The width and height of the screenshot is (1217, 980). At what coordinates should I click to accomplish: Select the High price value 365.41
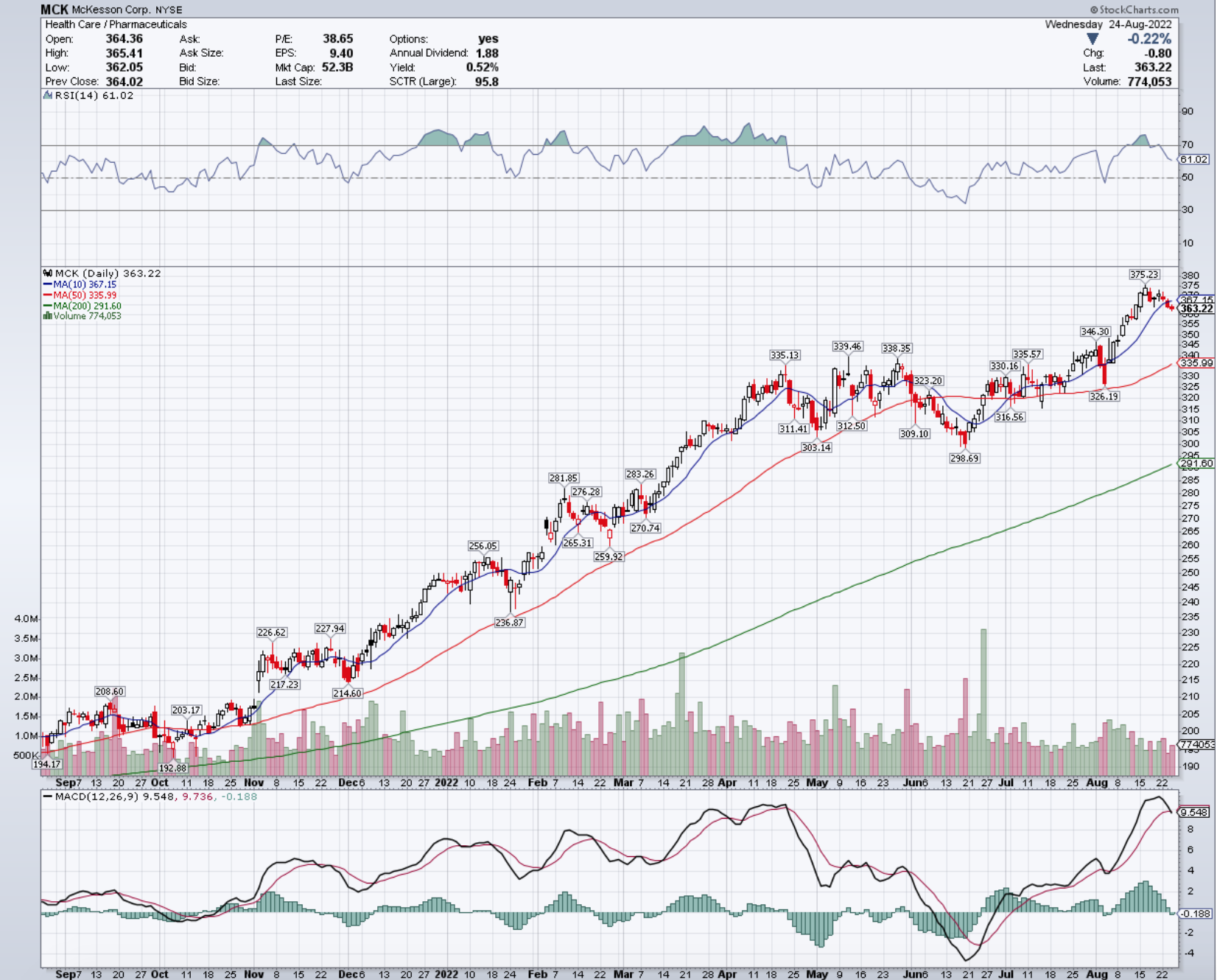pyautogui.click(x=124, y=53)
